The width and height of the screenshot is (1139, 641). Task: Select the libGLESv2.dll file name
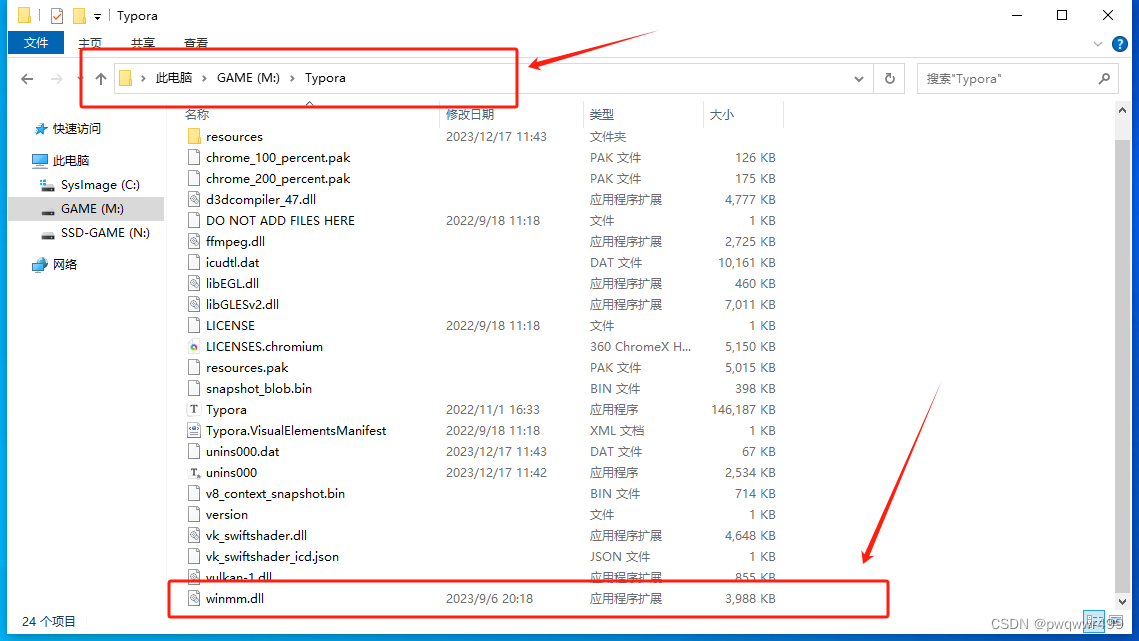(242, 305)
